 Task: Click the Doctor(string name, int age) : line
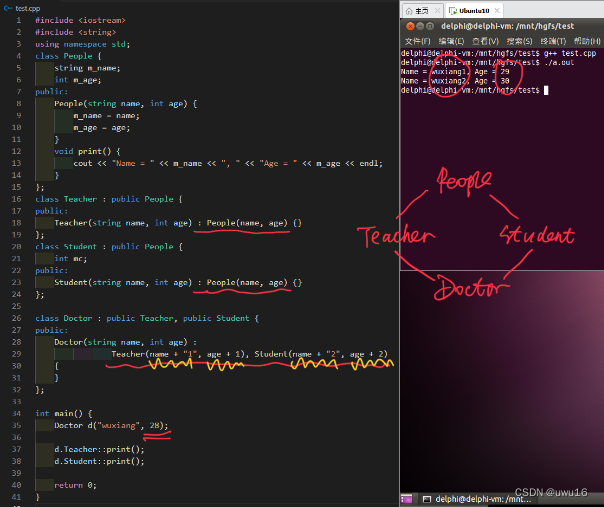(x=125, y=342)
